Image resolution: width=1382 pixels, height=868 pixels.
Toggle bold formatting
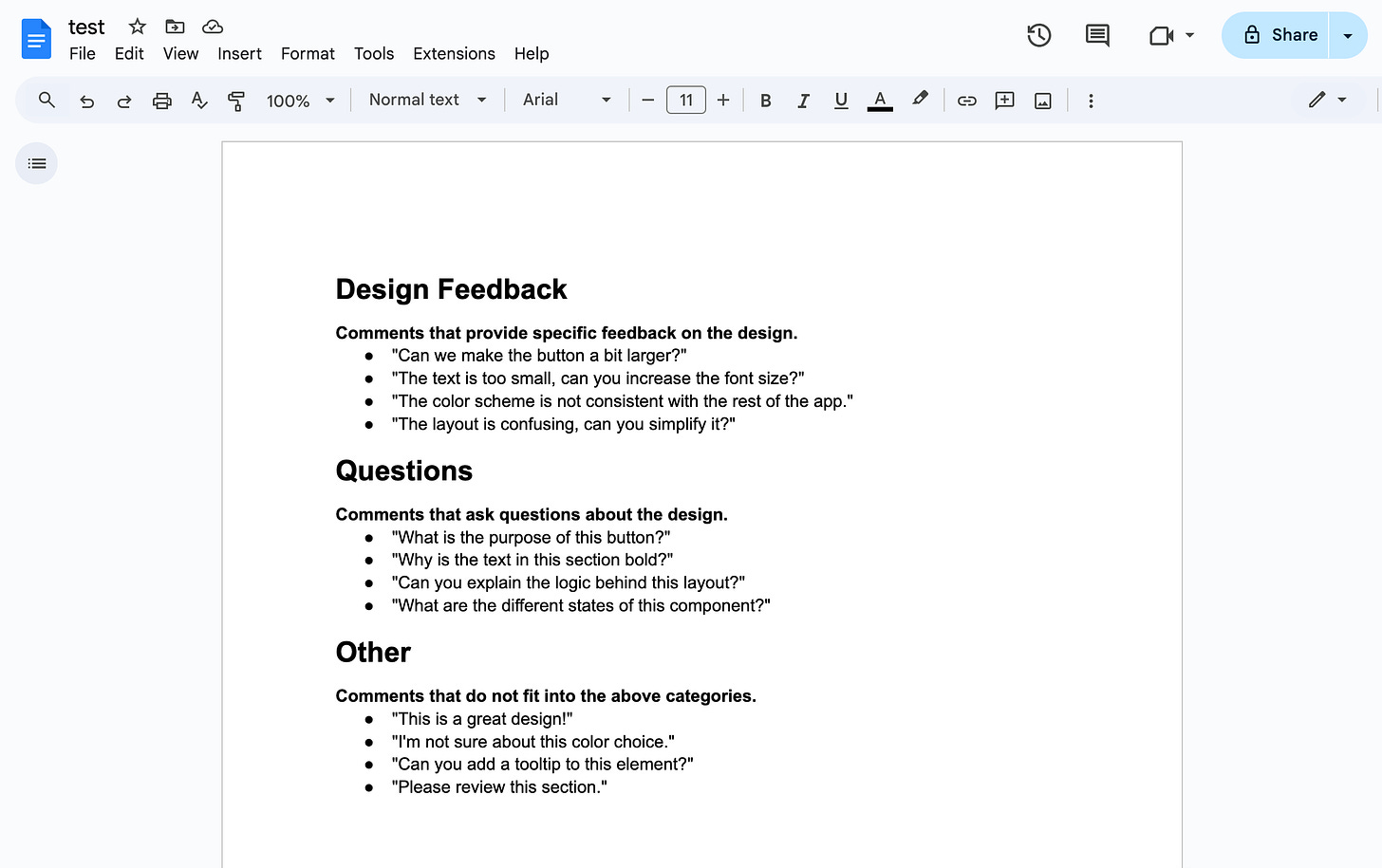(765, 100)
